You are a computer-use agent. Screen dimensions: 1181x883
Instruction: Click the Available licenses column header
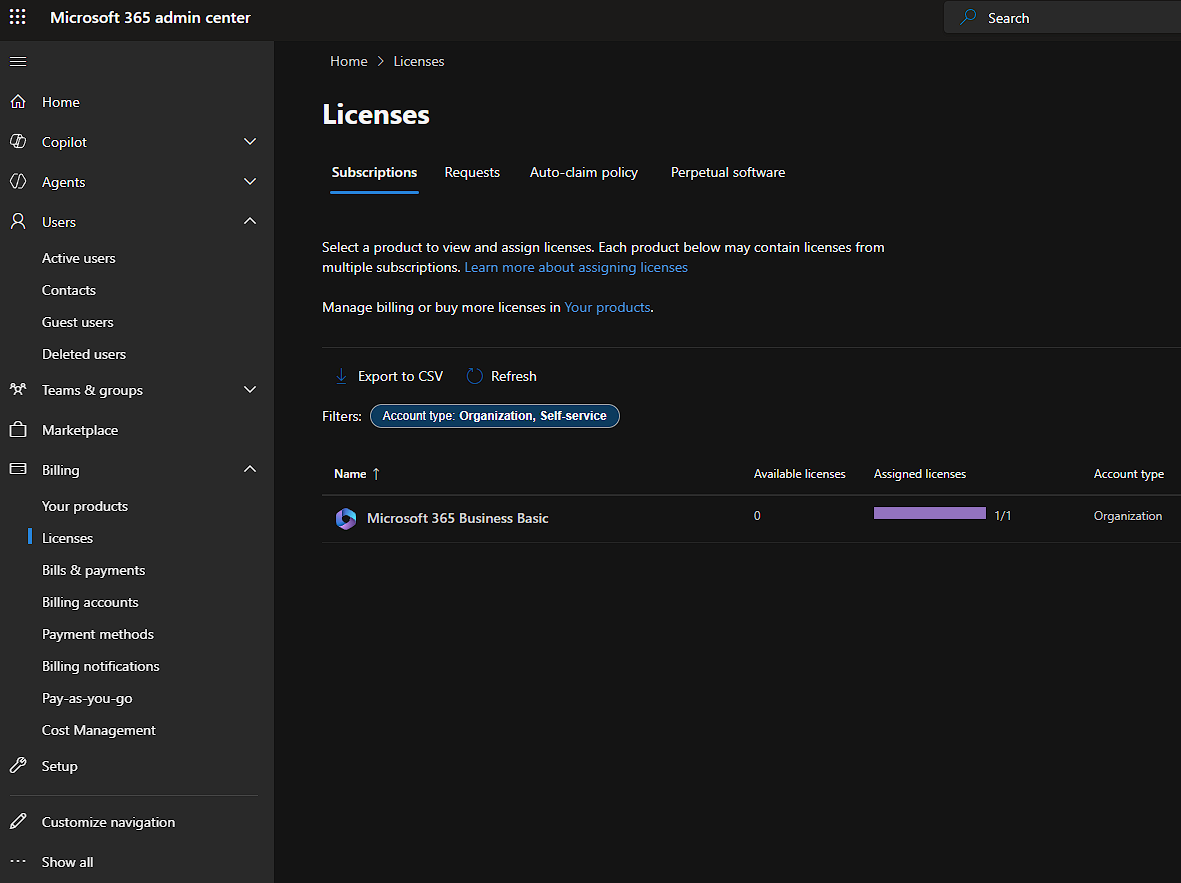[x=799, y=474]
